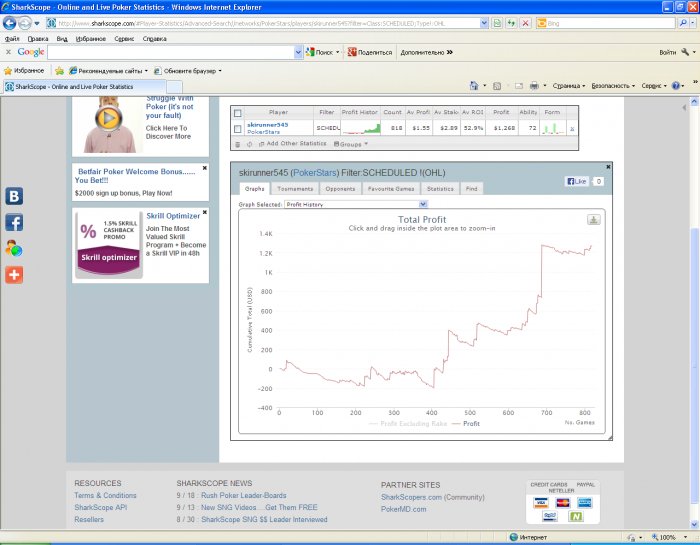Open Избранное favorites star button

pos(24,71)
